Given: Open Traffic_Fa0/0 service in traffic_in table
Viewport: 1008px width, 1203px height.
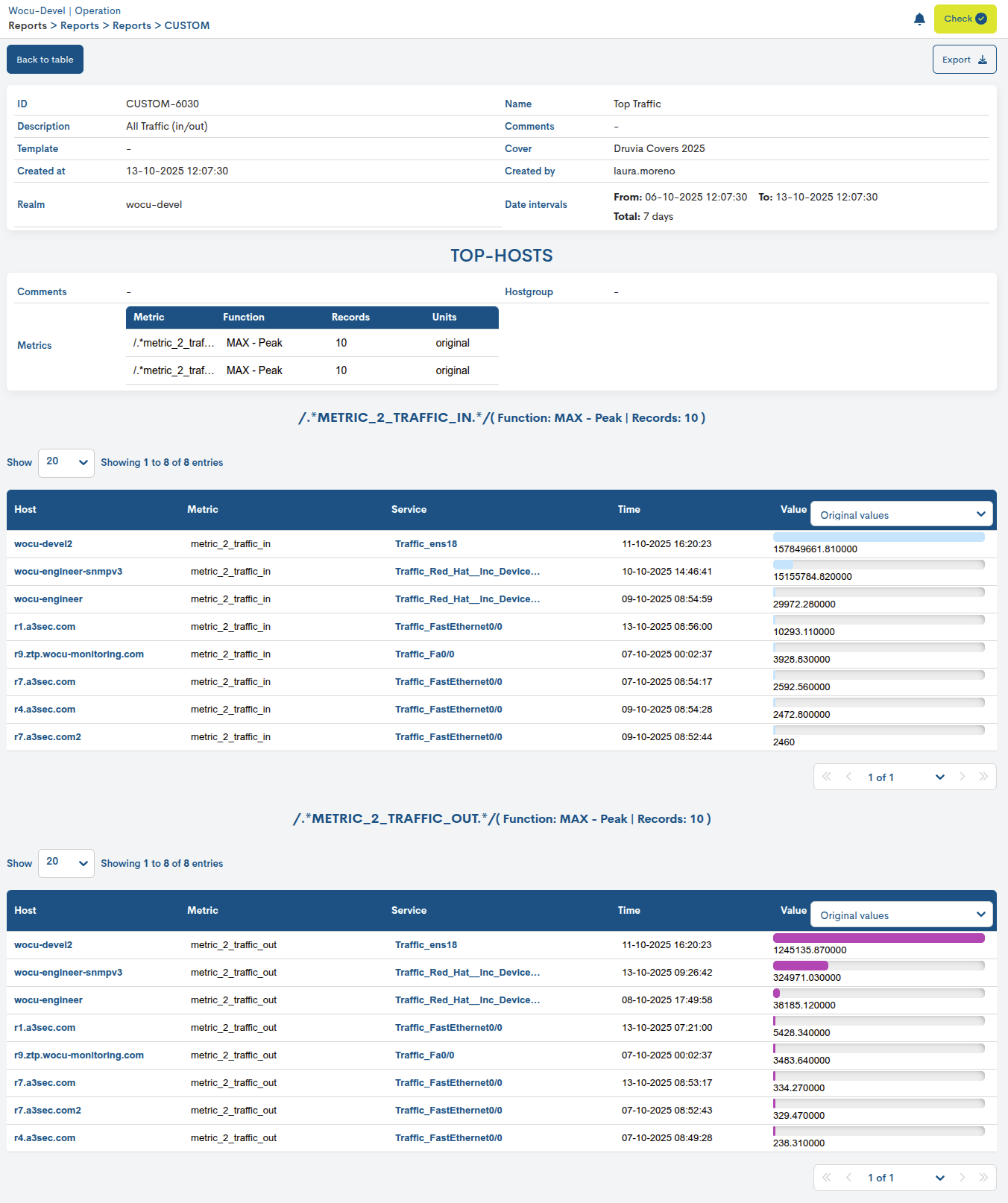Looking at the screenshot, I should (425, 654).
